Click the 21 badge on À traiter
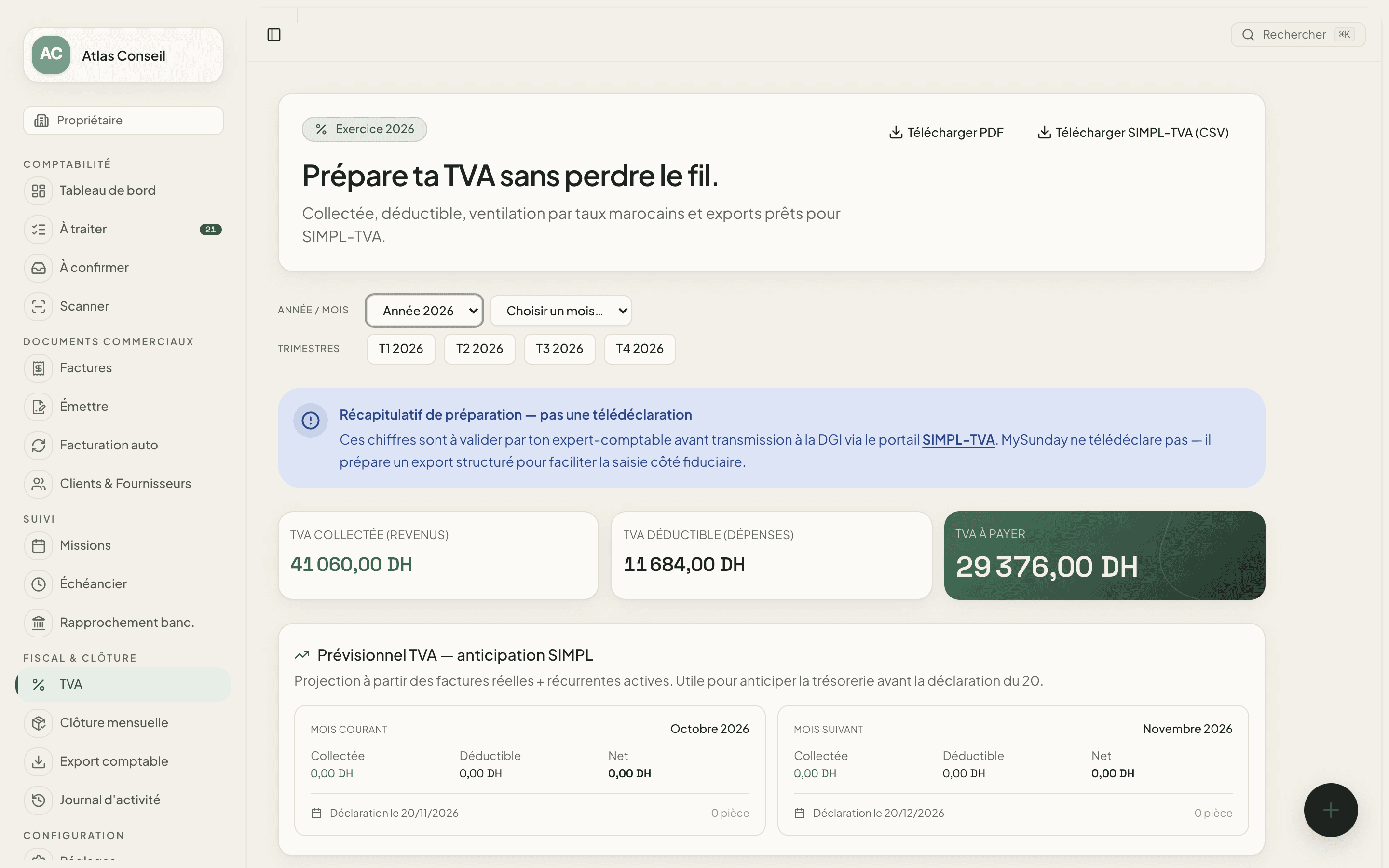The image size is (1389, 868). (211, 230)
